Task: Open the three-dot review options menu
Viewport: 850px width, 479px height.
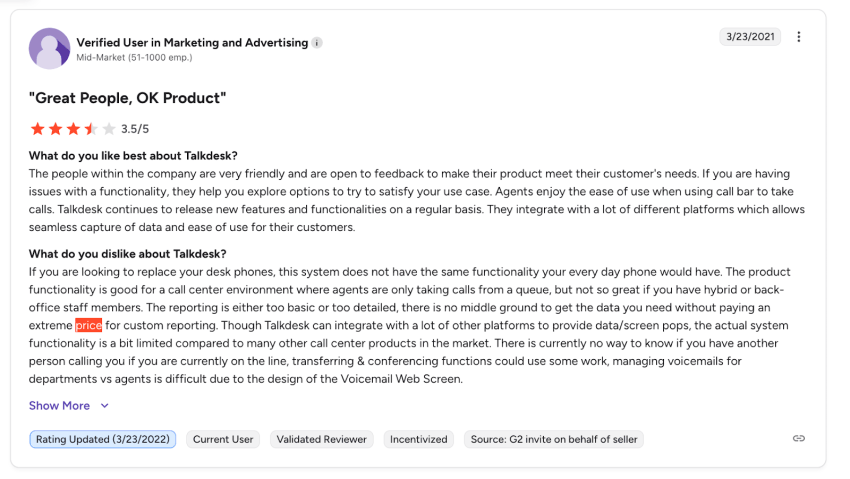Action: coord(798,37)
